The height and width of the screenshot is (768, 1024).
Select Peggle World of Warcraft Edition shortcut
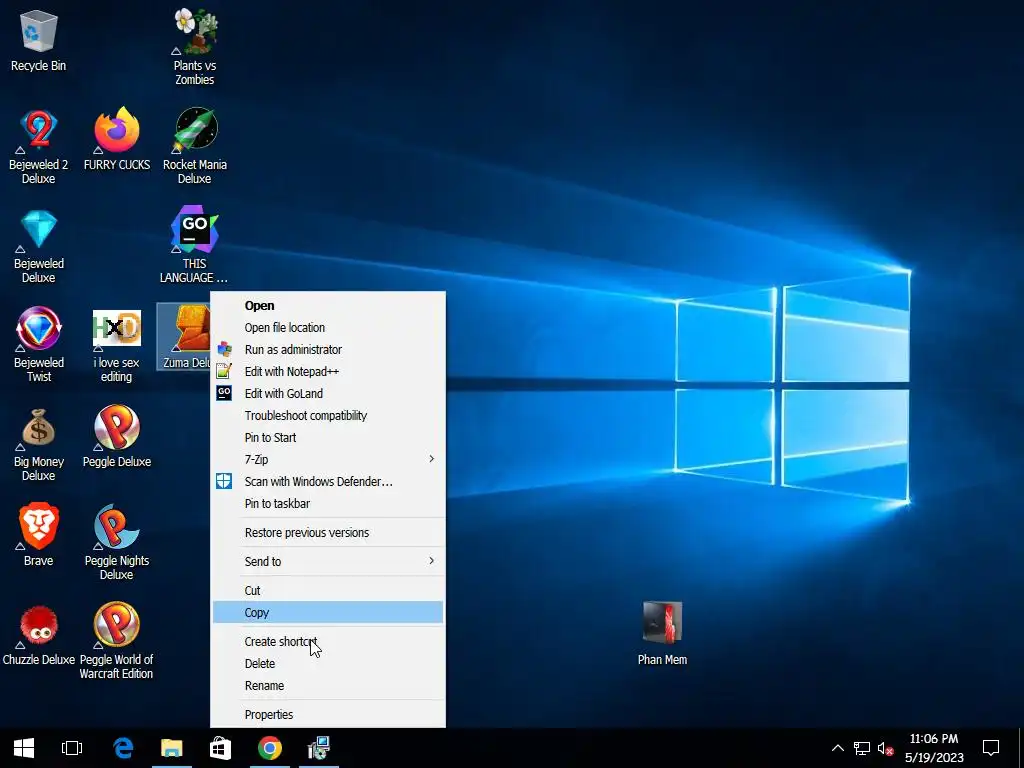117,641
